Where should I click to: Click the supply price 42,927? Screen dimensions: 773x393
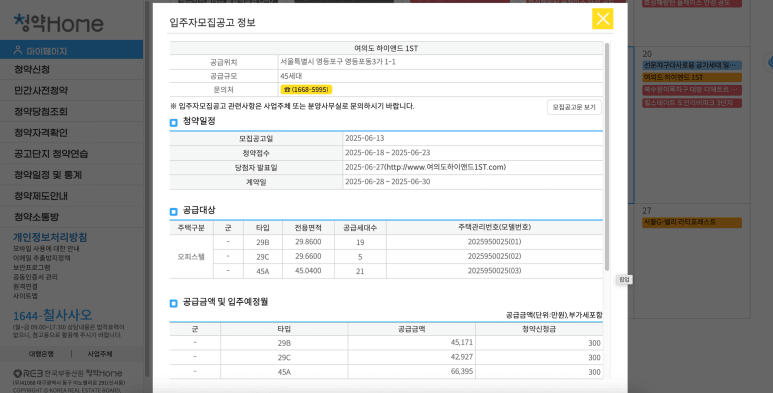461,357
